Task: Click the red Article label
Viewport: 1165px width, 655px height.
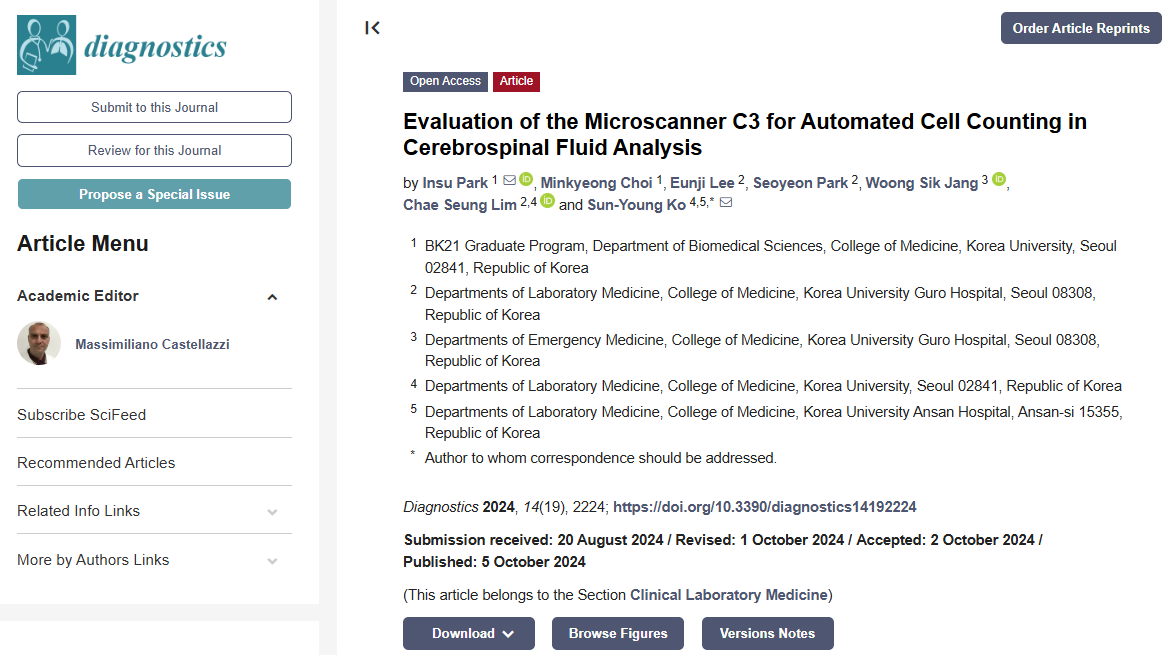Action: 516,82
